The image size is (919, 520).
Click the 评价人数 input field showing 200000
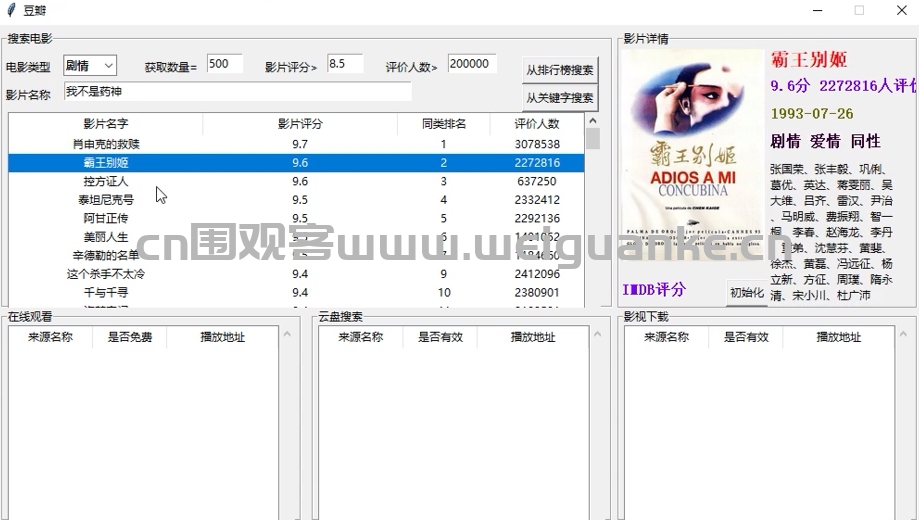click(472, 63)
